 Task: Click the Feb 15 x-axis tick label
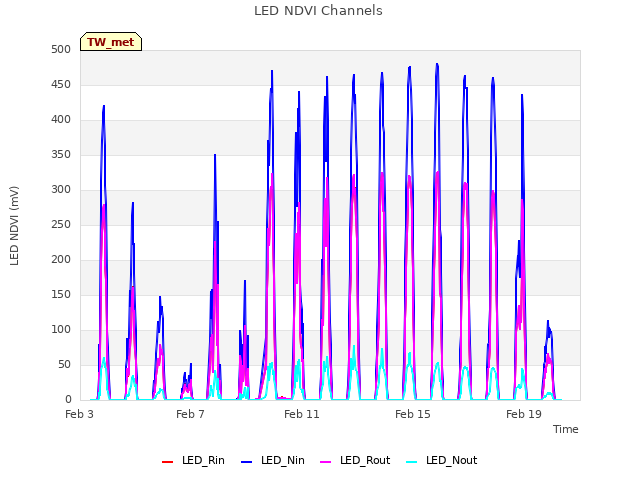point(413,414)
